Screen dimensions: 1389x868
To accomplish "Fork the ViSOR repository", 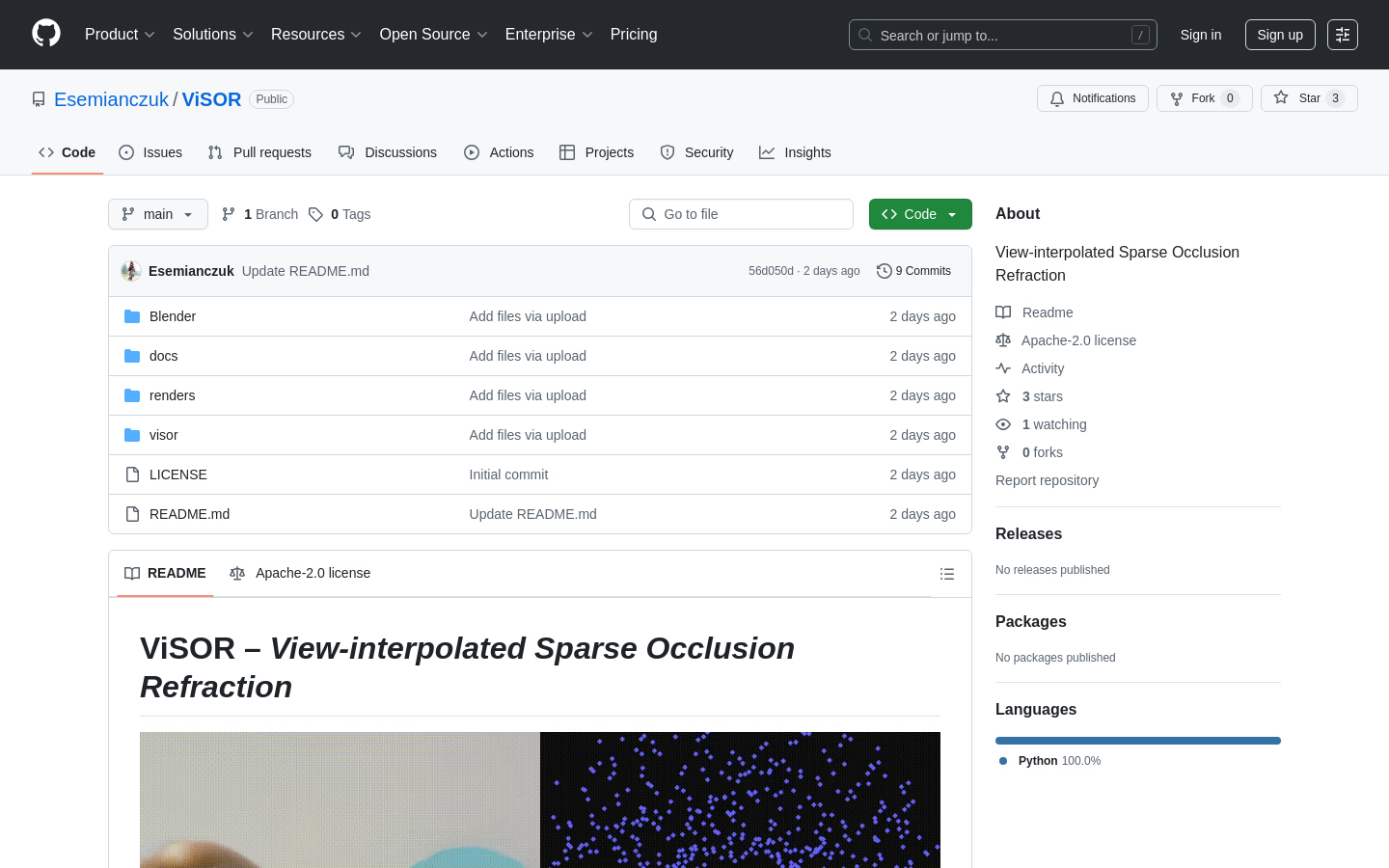I will click(x=1205, y=98).
